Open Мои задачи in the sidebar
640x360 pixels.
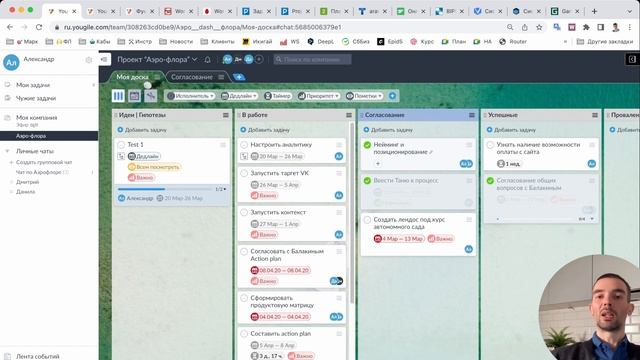33,85
